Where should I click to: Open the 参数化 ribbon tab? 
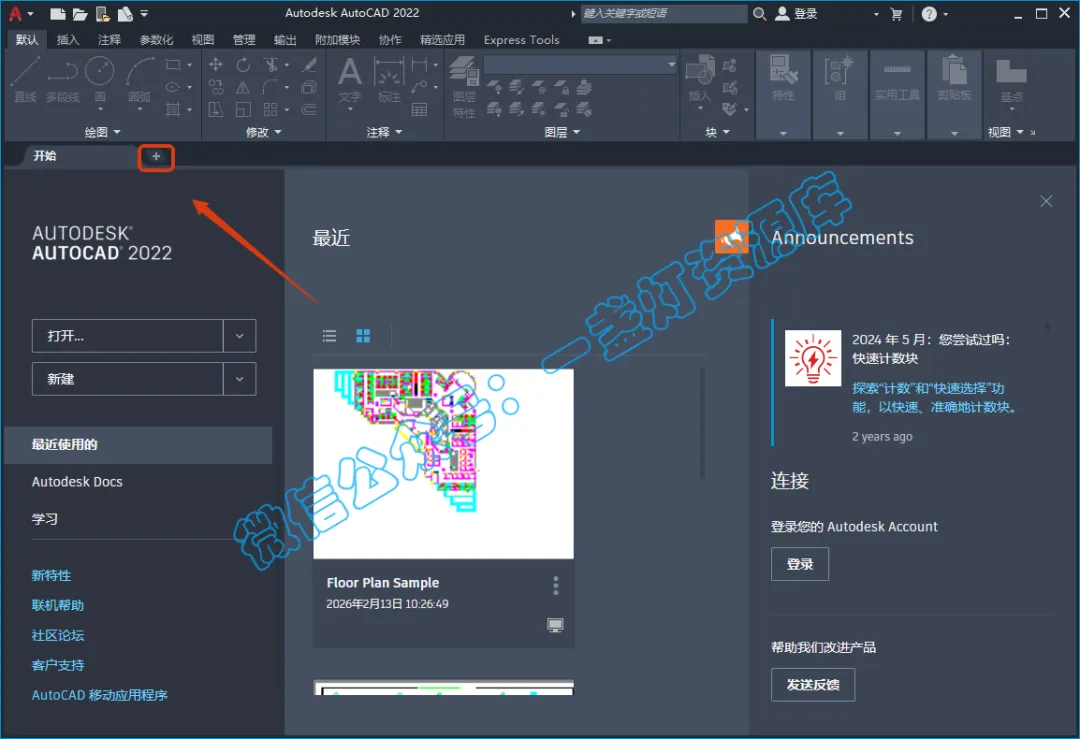click(156, 40)
